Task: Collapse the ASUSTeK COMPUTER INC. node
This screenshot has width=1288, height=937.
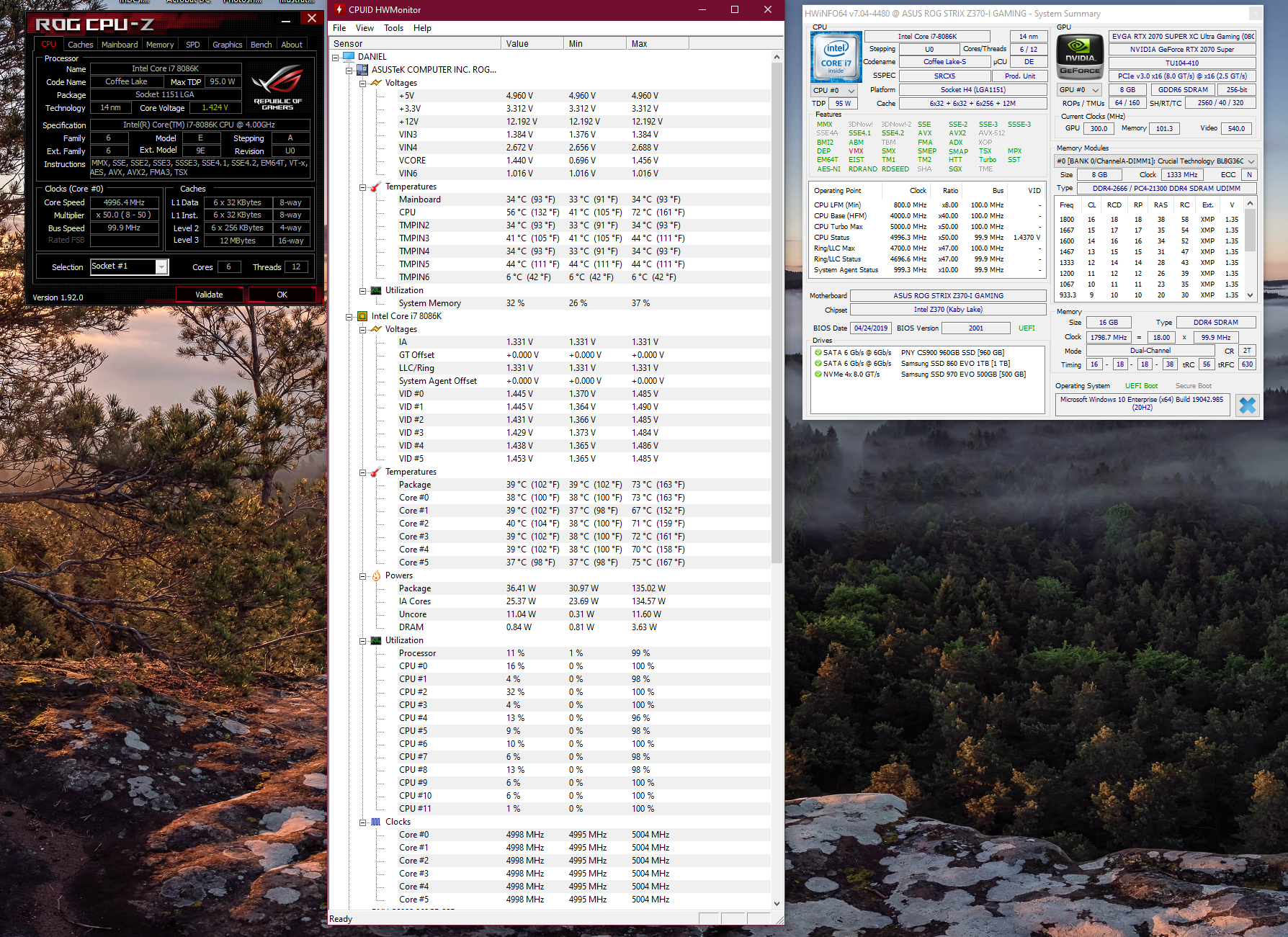Action: pos(349,70)
